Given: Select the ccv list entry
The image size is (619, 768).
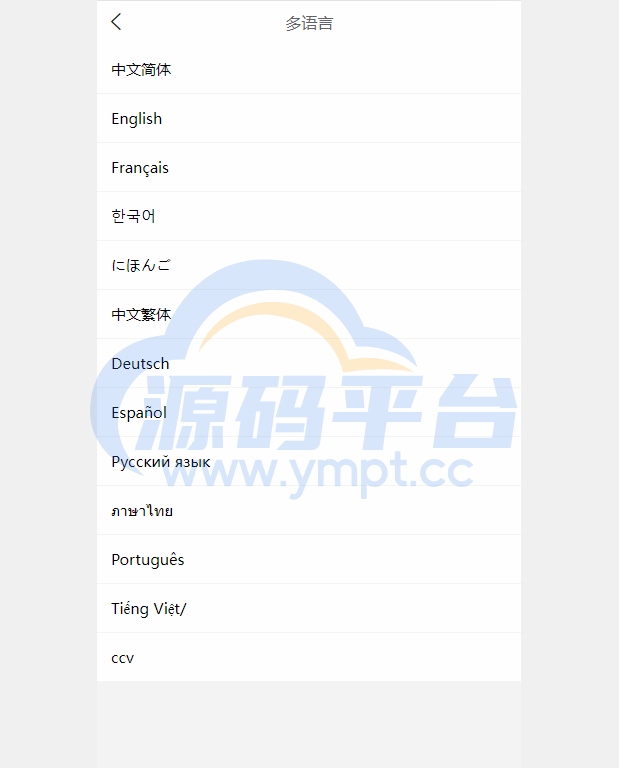Looking at the screenshot, I should point(309,657).
